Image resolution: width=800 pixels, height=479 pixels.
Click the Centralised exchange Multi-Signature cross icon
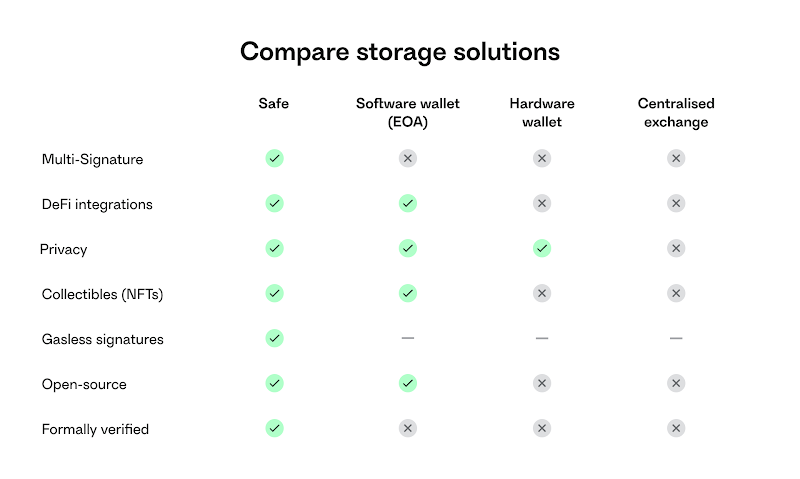pos(676,159)
